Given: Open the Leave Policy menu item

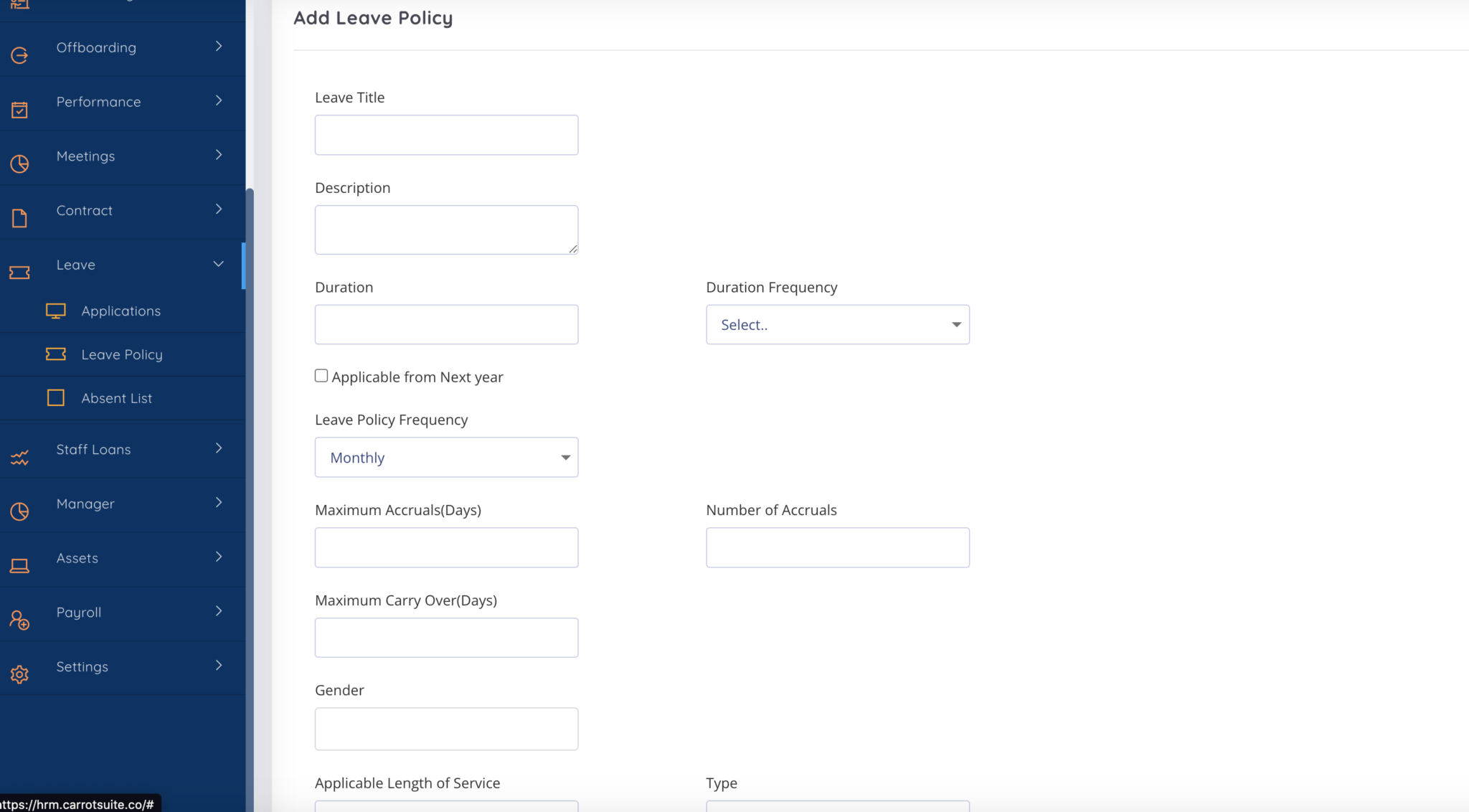Looking at the screenshot, I should click(x=121, y=354).
